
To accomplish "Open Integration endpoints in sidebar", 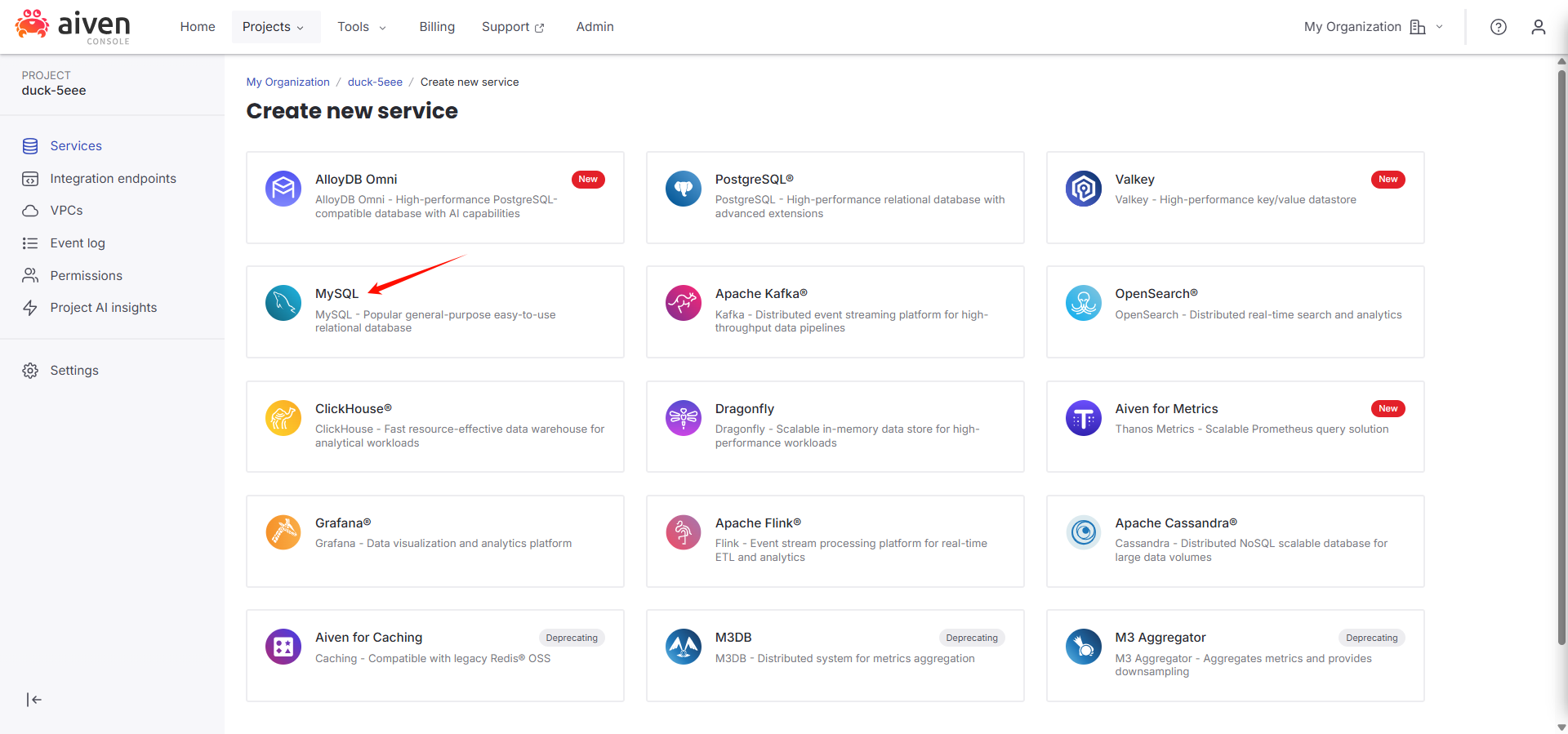I will pyautogui.click(x=113, y=179).
